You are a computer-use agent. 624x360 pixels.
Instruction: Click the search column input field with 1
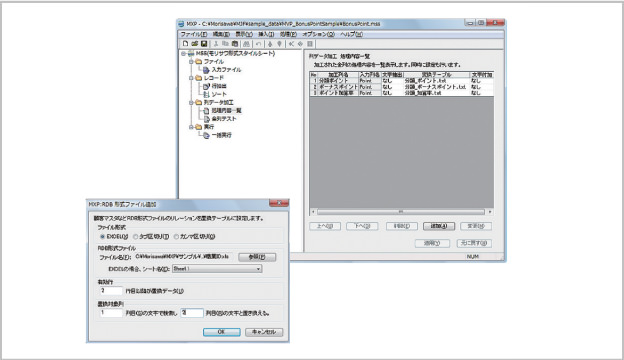point(111,313)
